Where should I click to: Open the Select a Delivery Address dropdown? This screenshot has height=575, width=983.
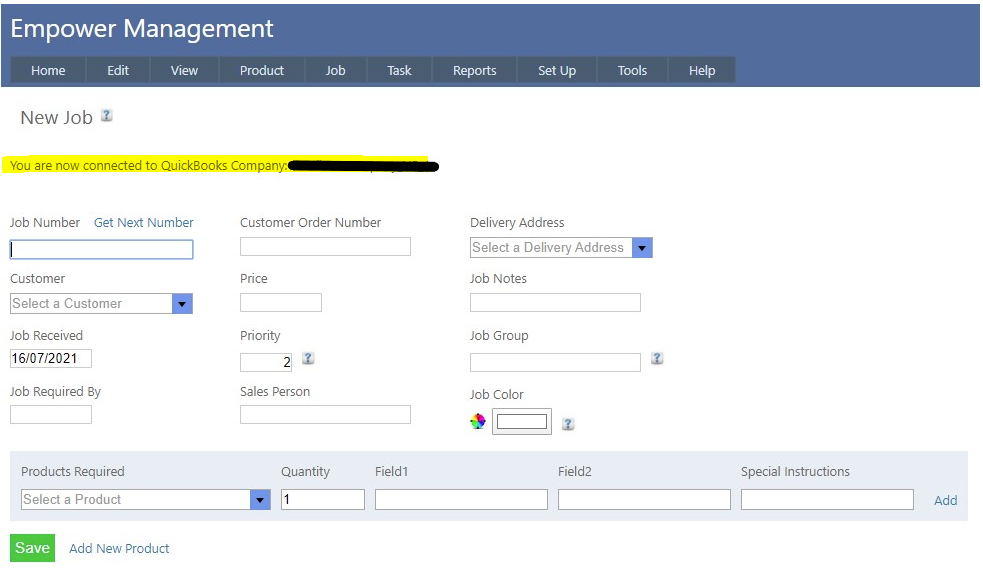click(x=642, y=248)
